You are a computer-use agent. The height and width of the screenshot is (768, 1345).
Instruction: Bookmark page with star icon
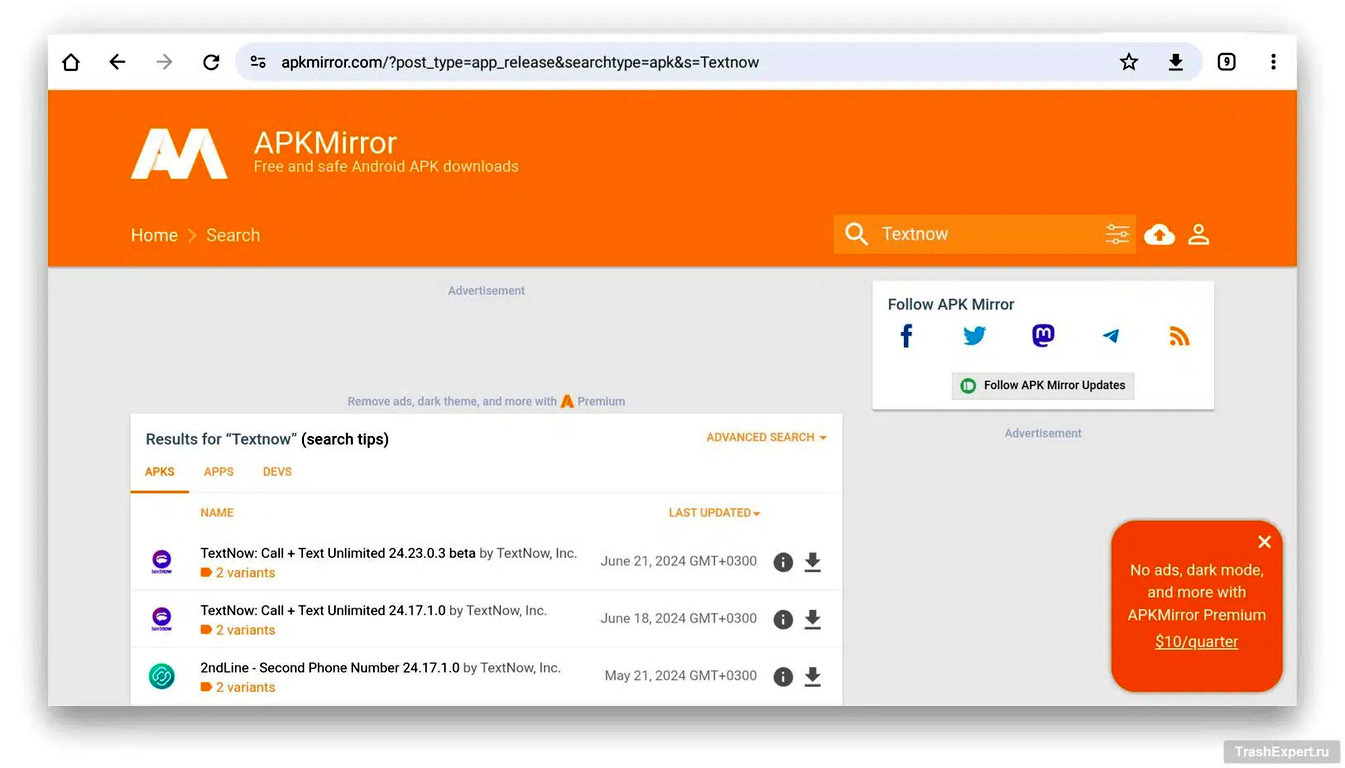1129,62
